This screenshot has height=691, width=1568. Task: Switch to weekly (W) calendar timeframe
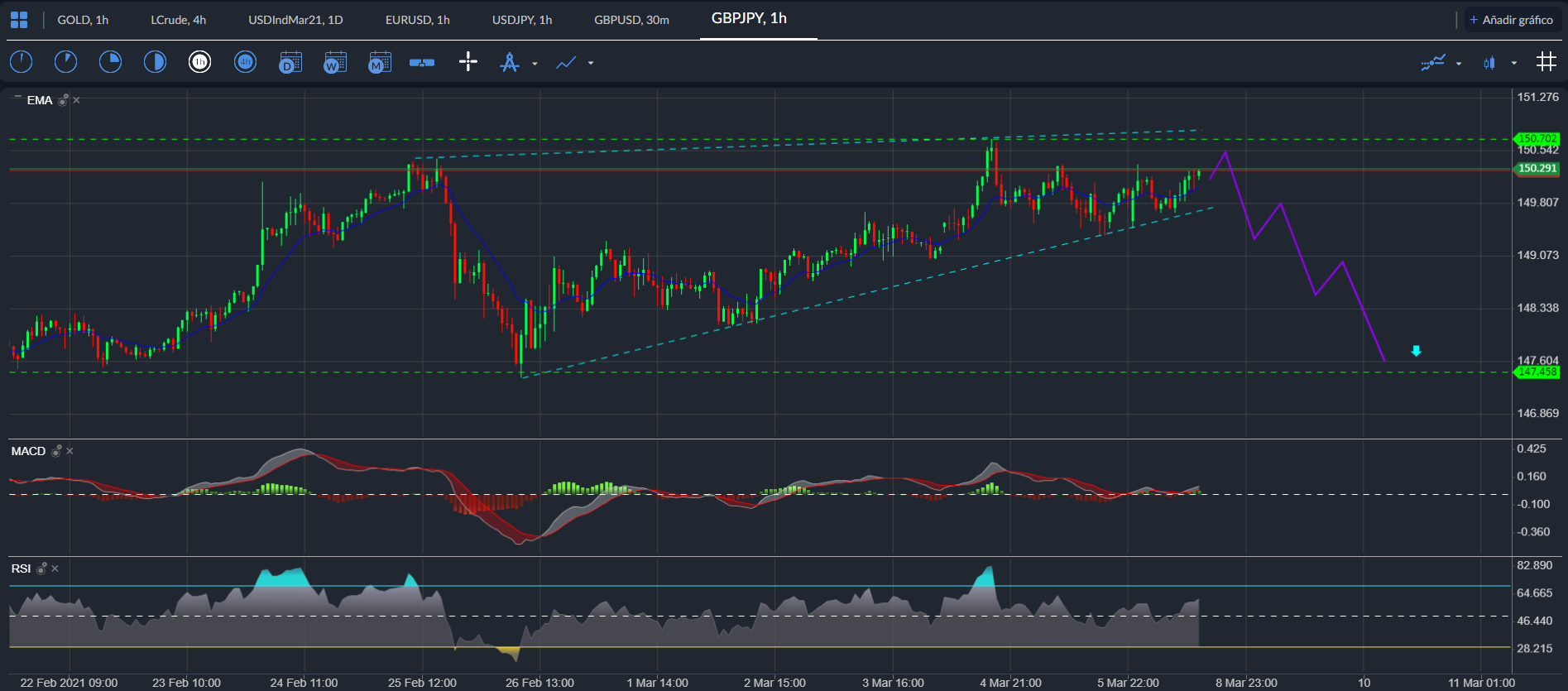point(335,62)
